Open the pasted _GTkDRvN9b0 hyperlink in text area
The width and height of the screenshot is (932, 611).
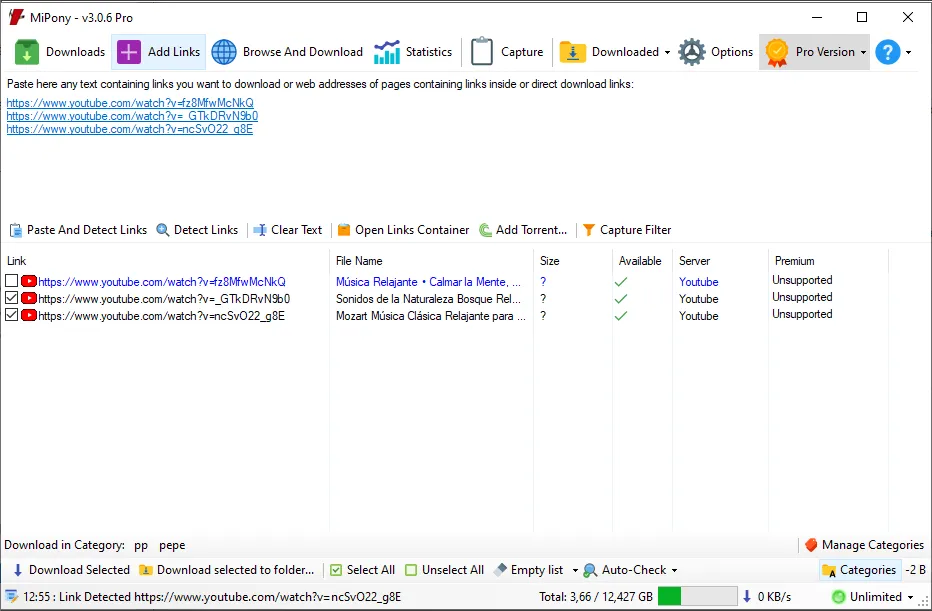click(x=132, y=116)
